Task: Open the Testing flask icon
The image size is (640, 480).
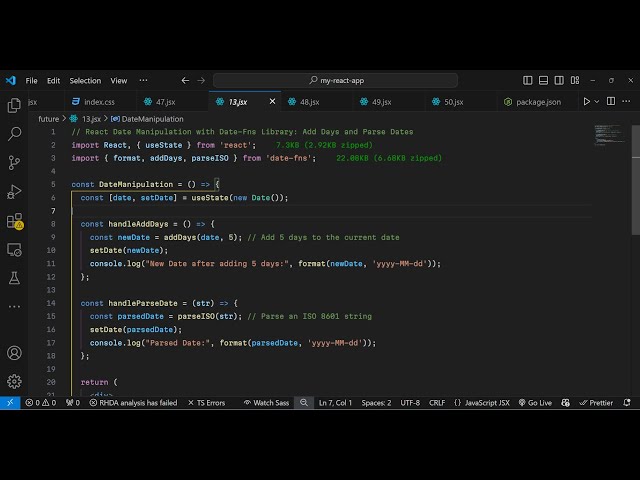Action: tap(14, 277)
